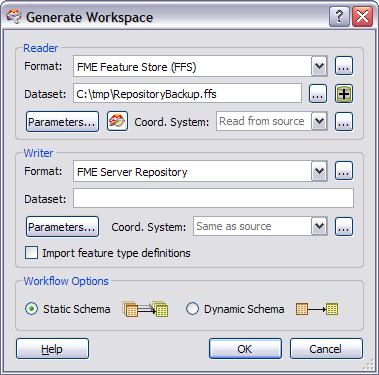Select the Dynamic Schema radio button
This screenshot has width=379, height=375.
coord(192,309)
